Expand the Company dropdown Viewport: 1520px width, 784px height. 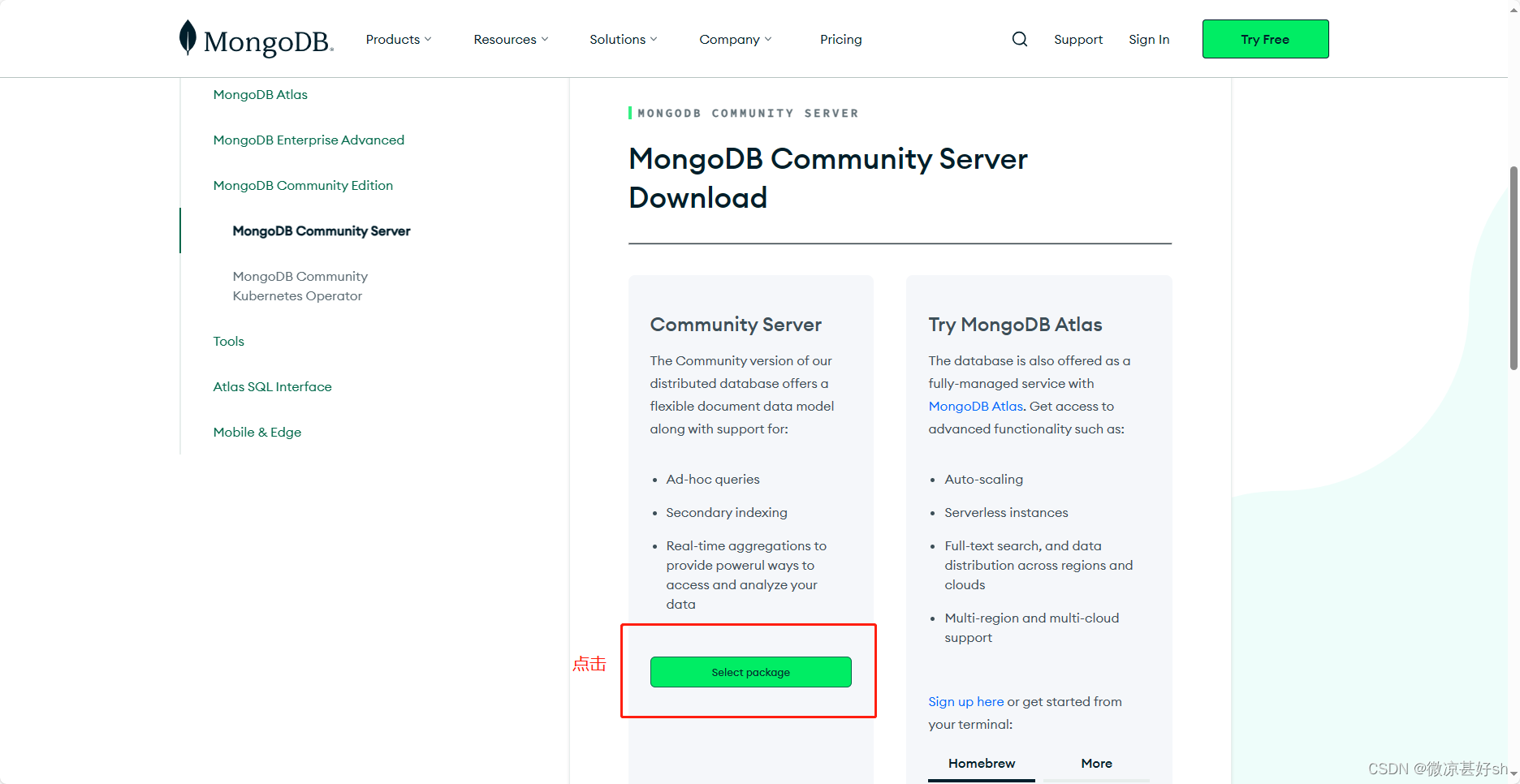(x=733, y=39)
